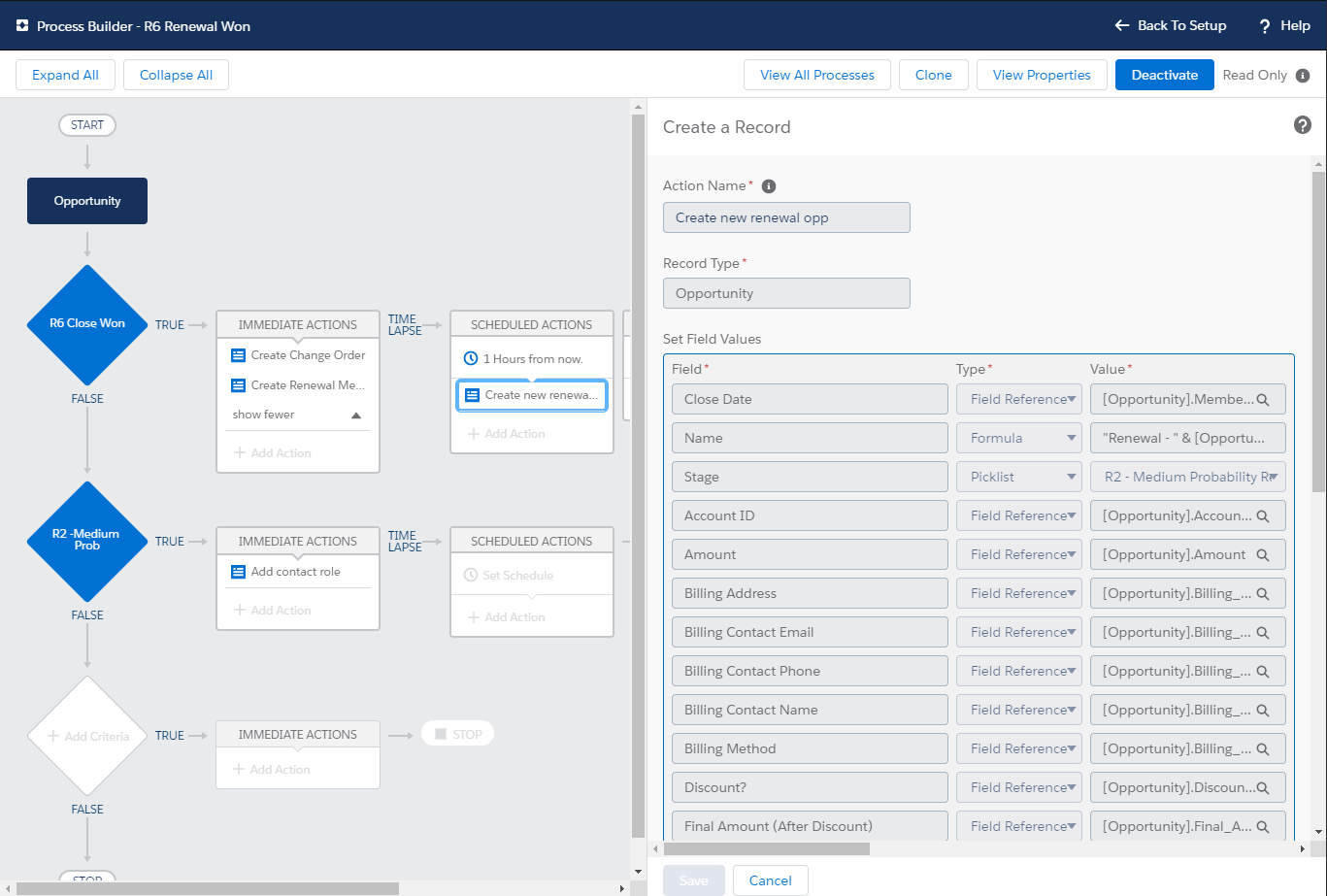Click the Close Date field name box
Screen dimensions: 1327x896
pos(810,399)
